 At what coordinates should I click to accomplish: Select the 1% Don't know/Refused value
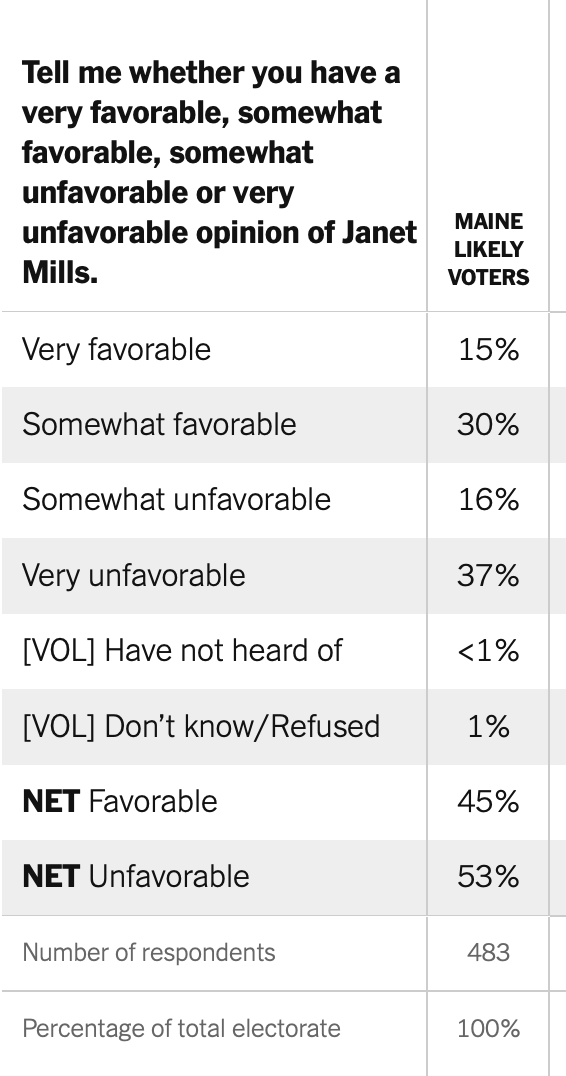click(488, 726)
